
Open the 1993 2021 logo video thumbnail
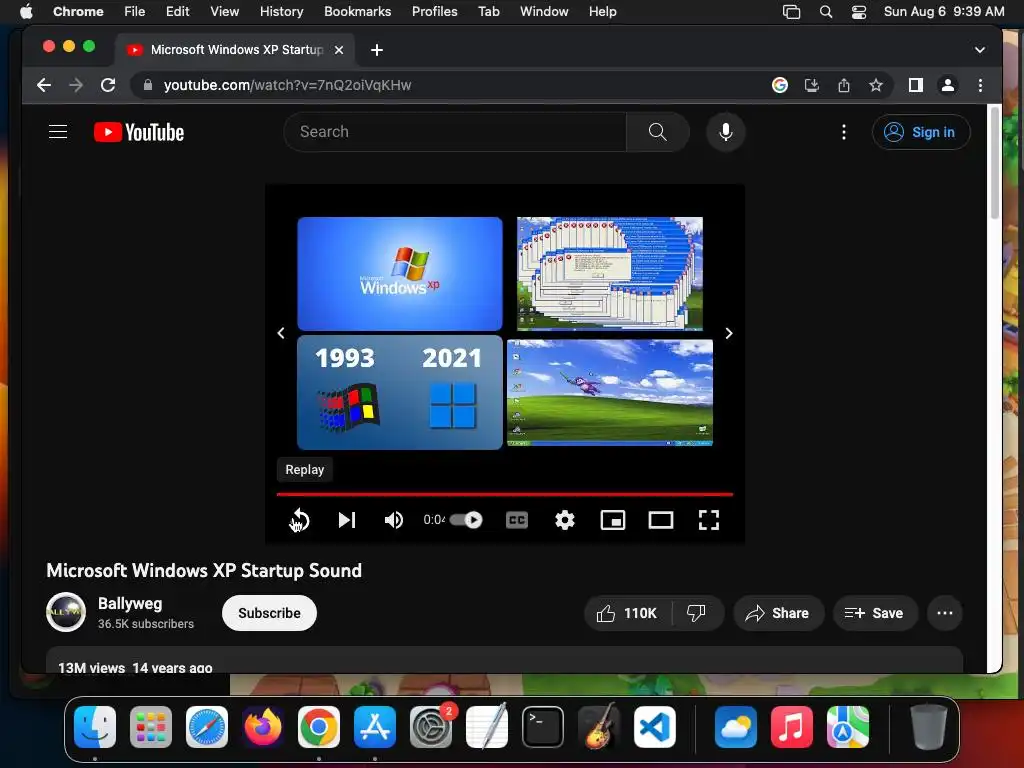pyautogui.click(x=400, y=392)
